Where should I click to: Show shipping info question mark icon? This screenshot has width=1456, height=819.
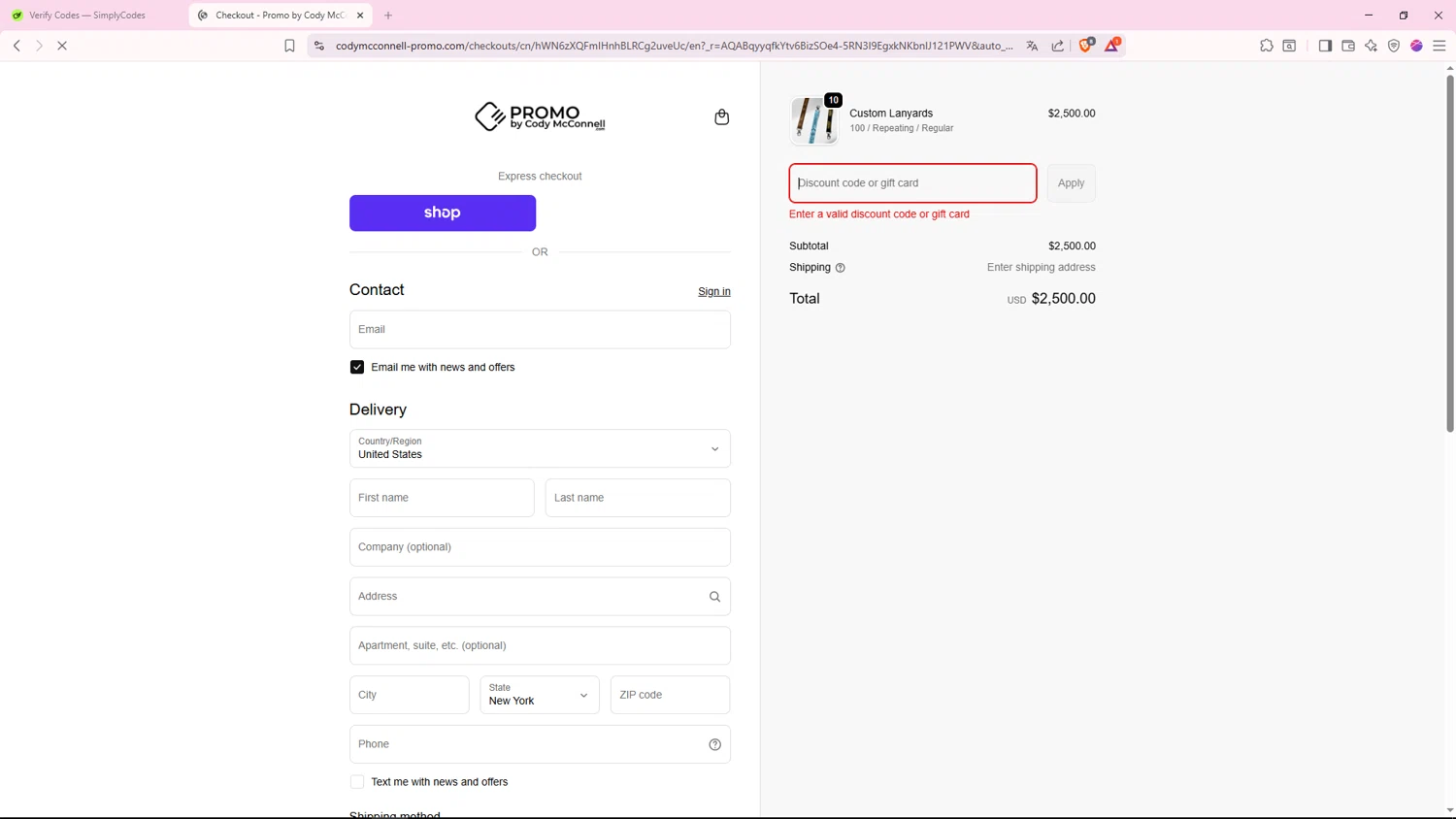pyautogui.click(x=841, y=268)
